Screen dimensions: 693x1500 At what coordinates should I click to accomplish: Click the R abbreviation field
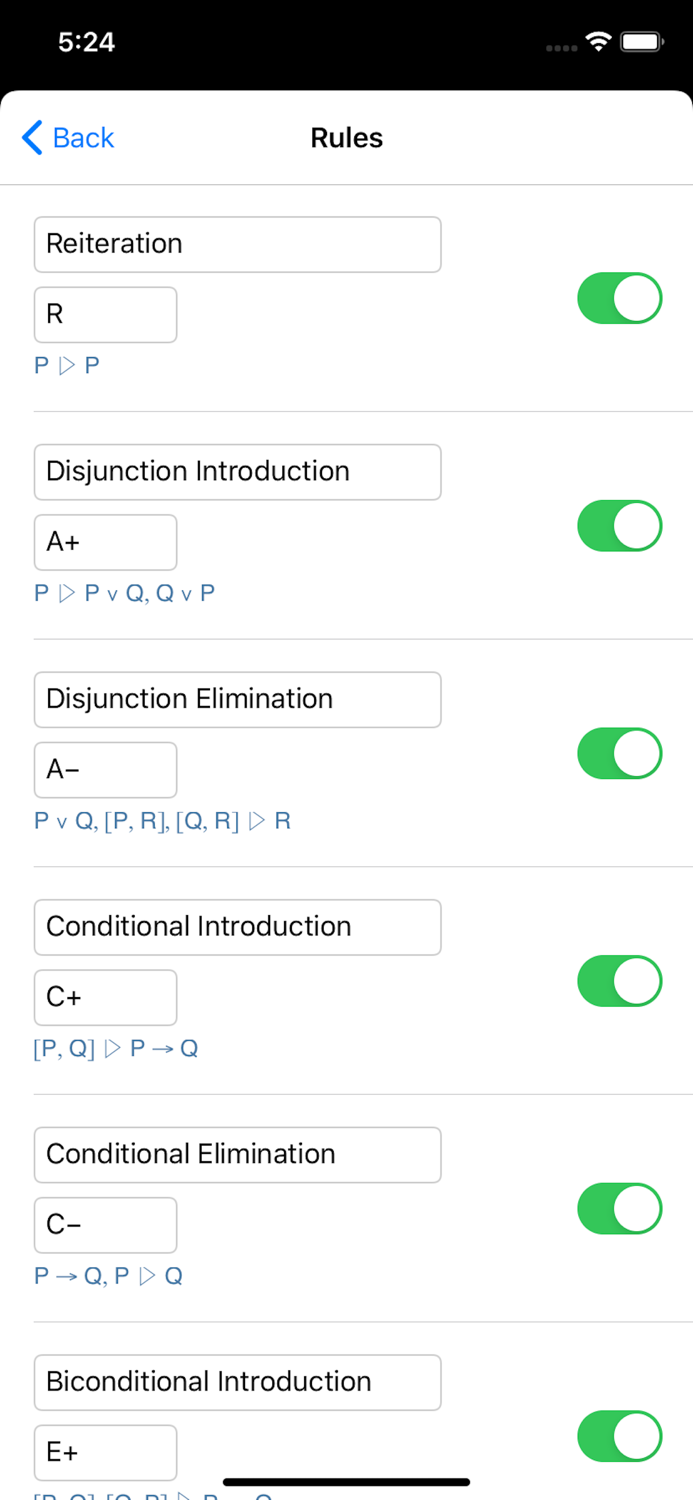pos(105,315)
